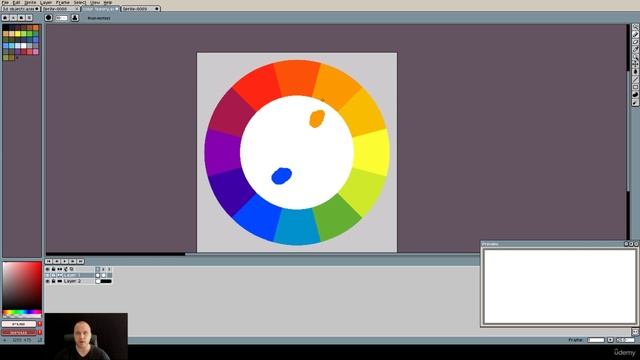Screen dimensions: 640x360
Task: Click the second palette options button
Action: 13,18
